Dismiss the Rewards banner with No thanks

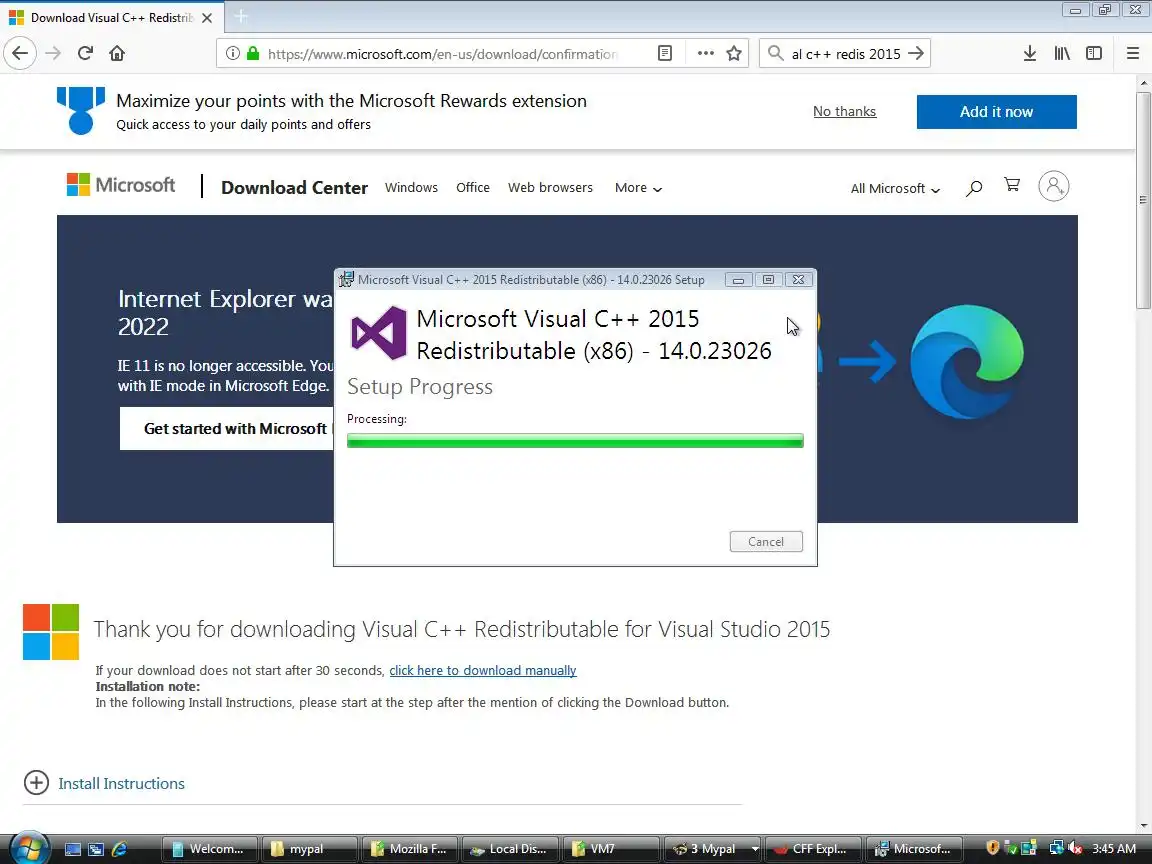tap(844, 111)
